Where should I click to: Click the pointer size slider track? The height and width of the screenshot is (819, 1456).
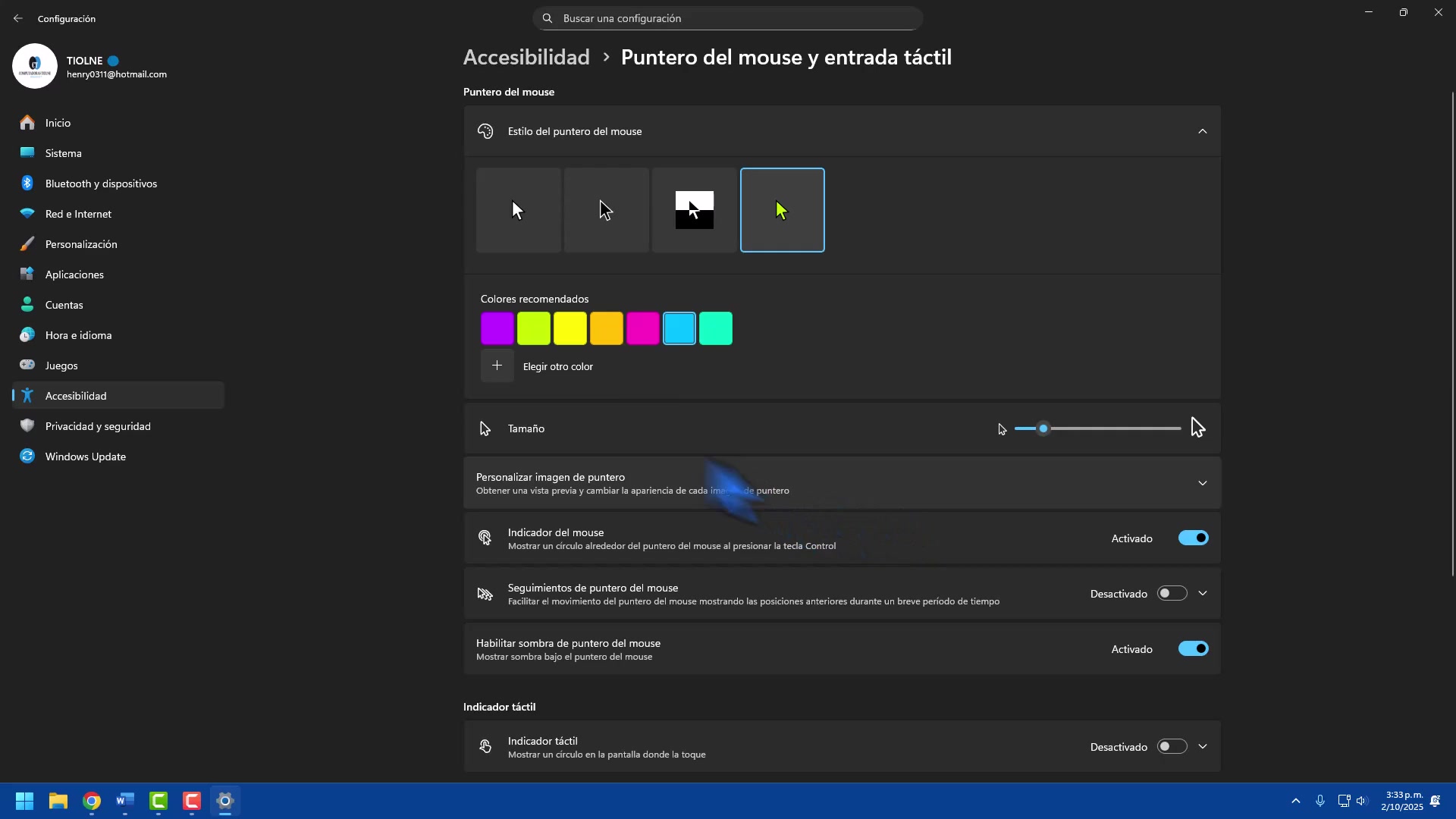point(1098,428)
